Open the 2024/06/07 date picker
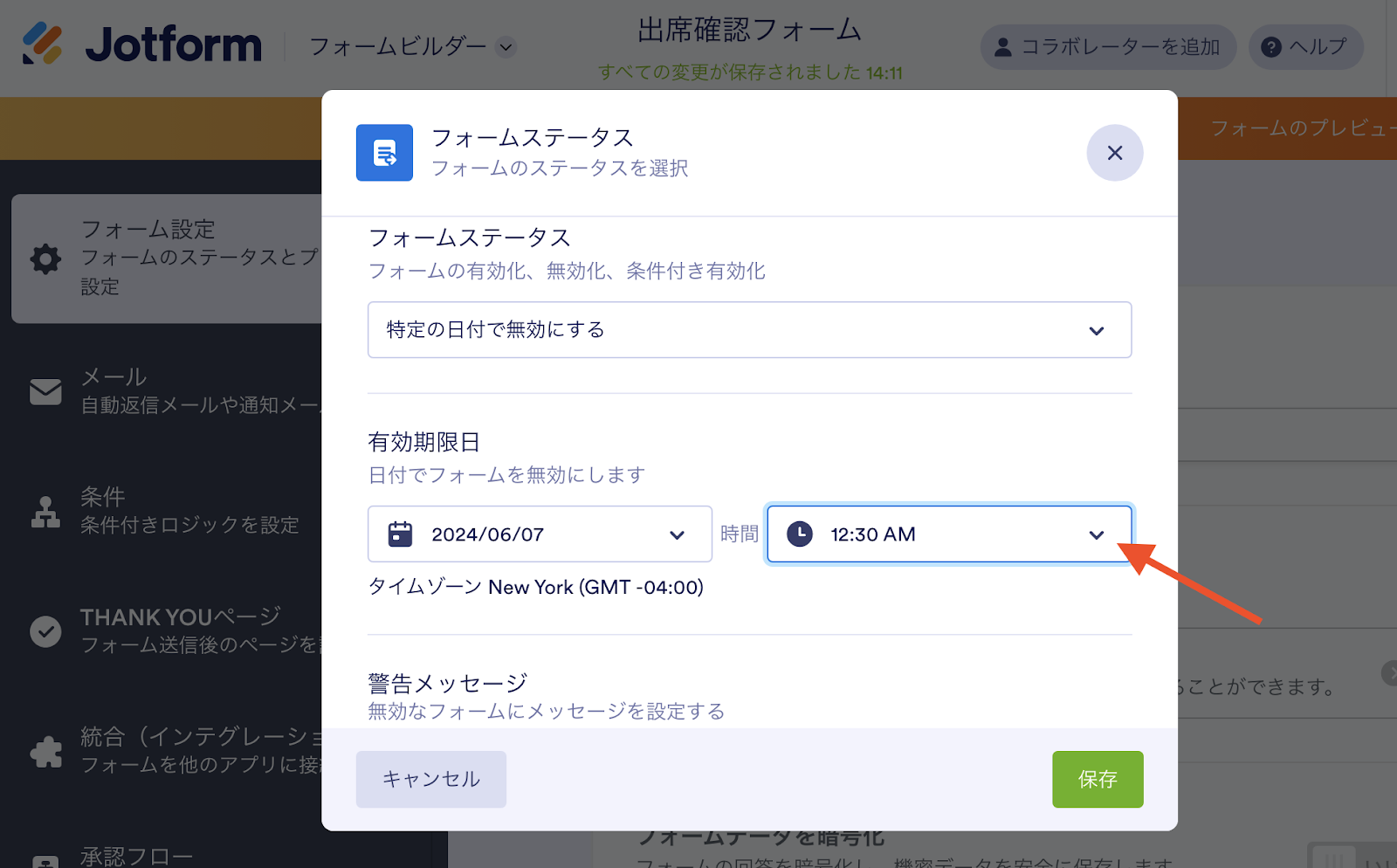This screenshot has height=868, width=1397. (540, 534)
